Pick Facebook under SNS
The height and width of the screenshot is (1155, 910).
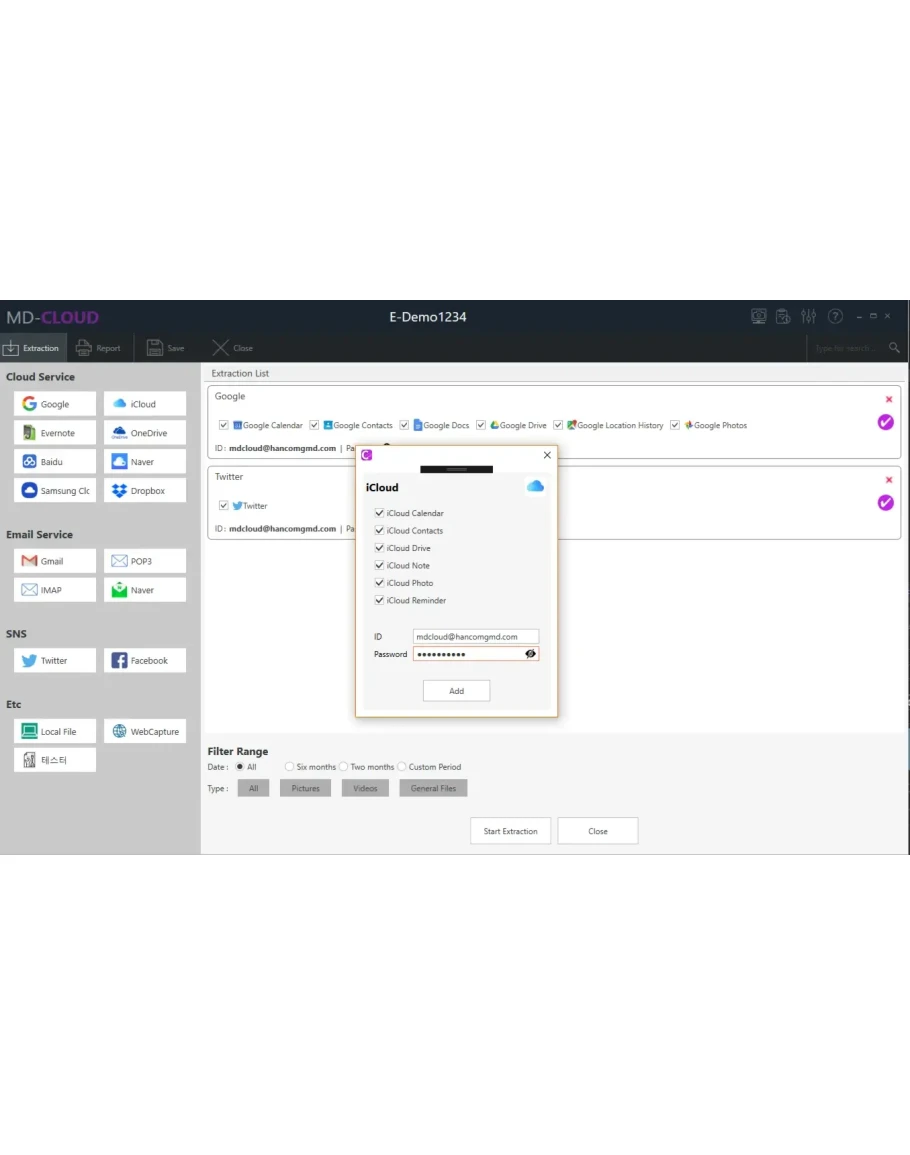144,661
